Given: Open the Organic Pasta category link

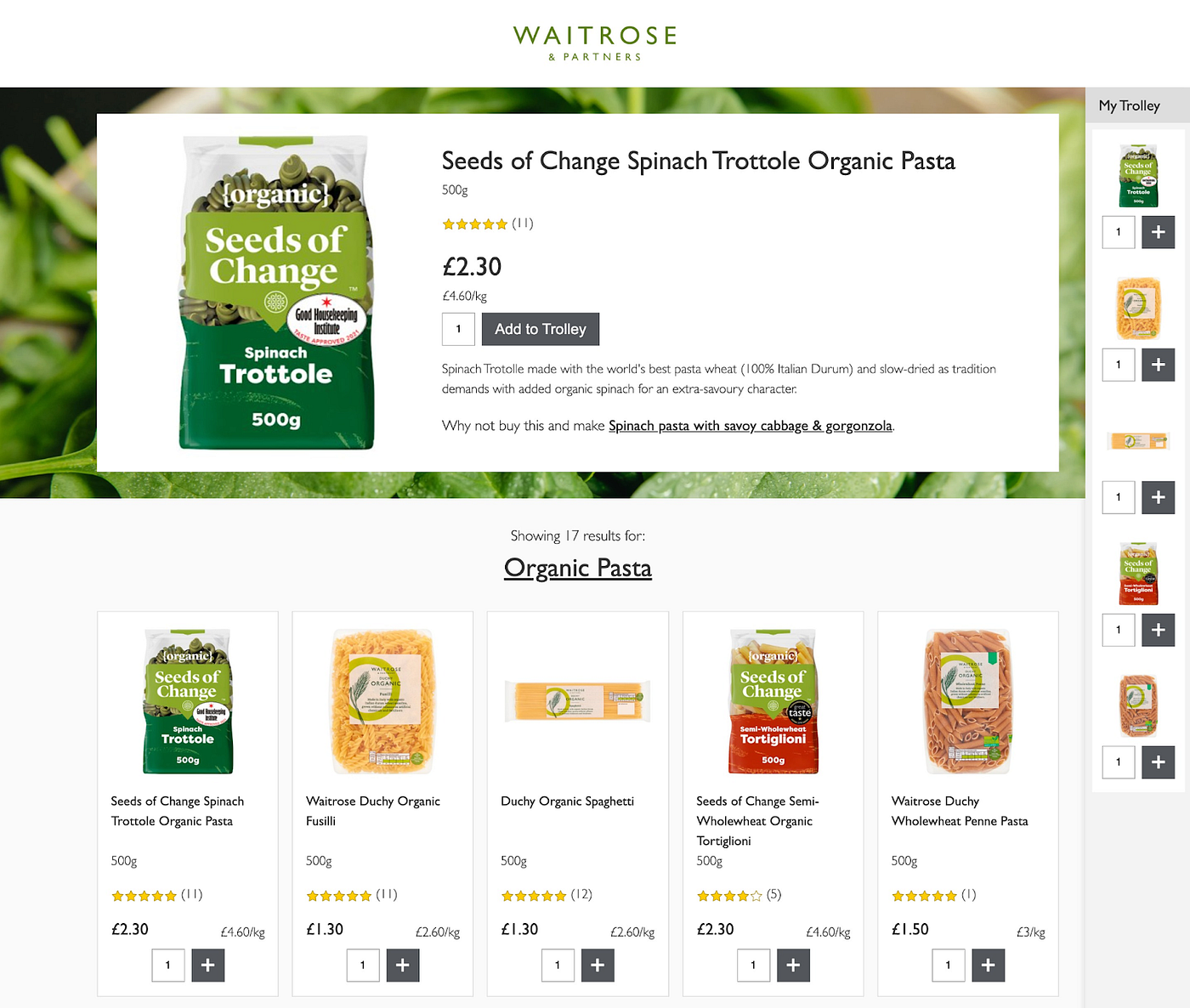Looking at the screenshot, I should 578,568.
